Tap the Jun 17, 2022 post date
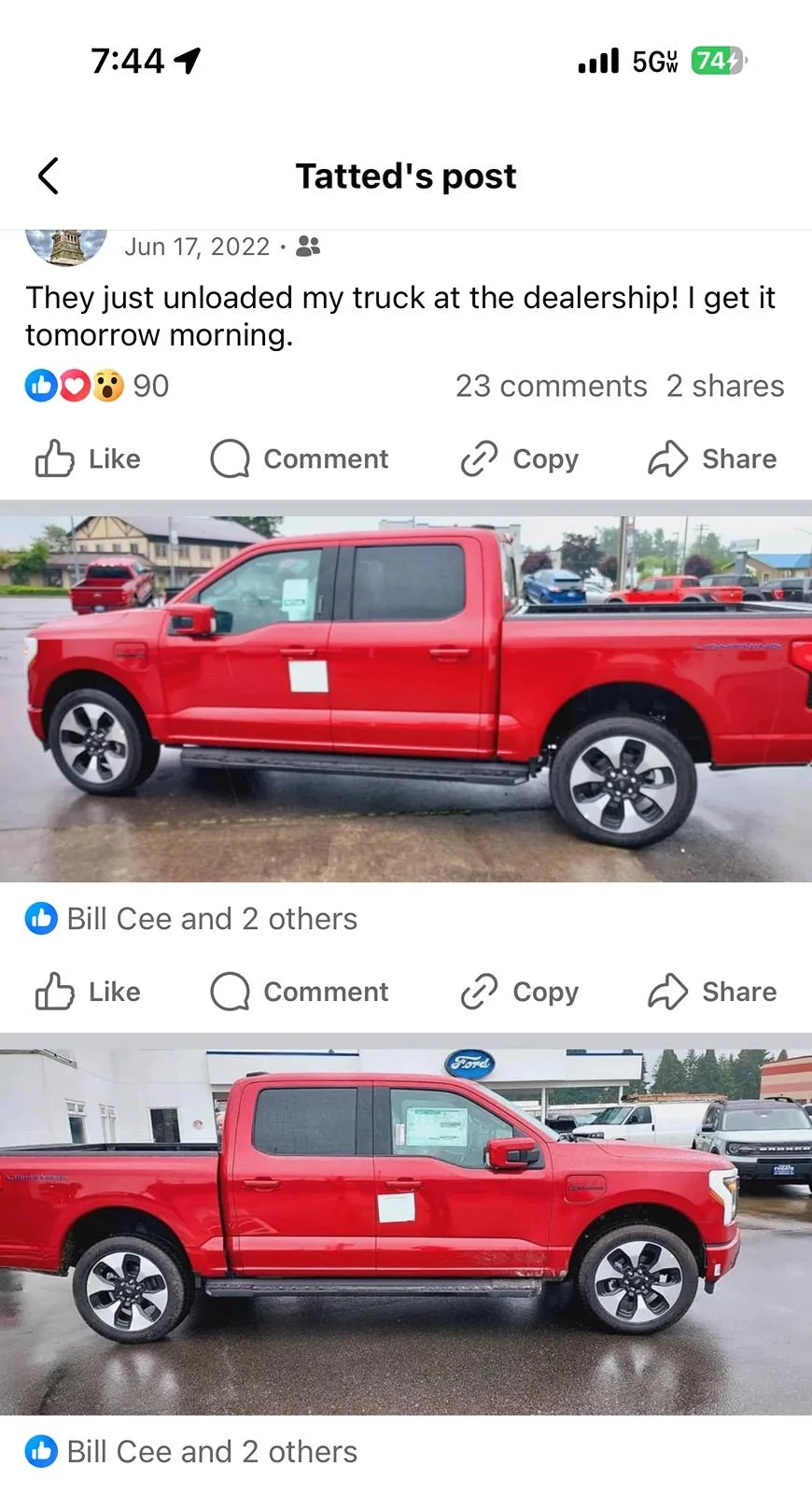This screenshot has width=812, height=1494. coord(197,247)
